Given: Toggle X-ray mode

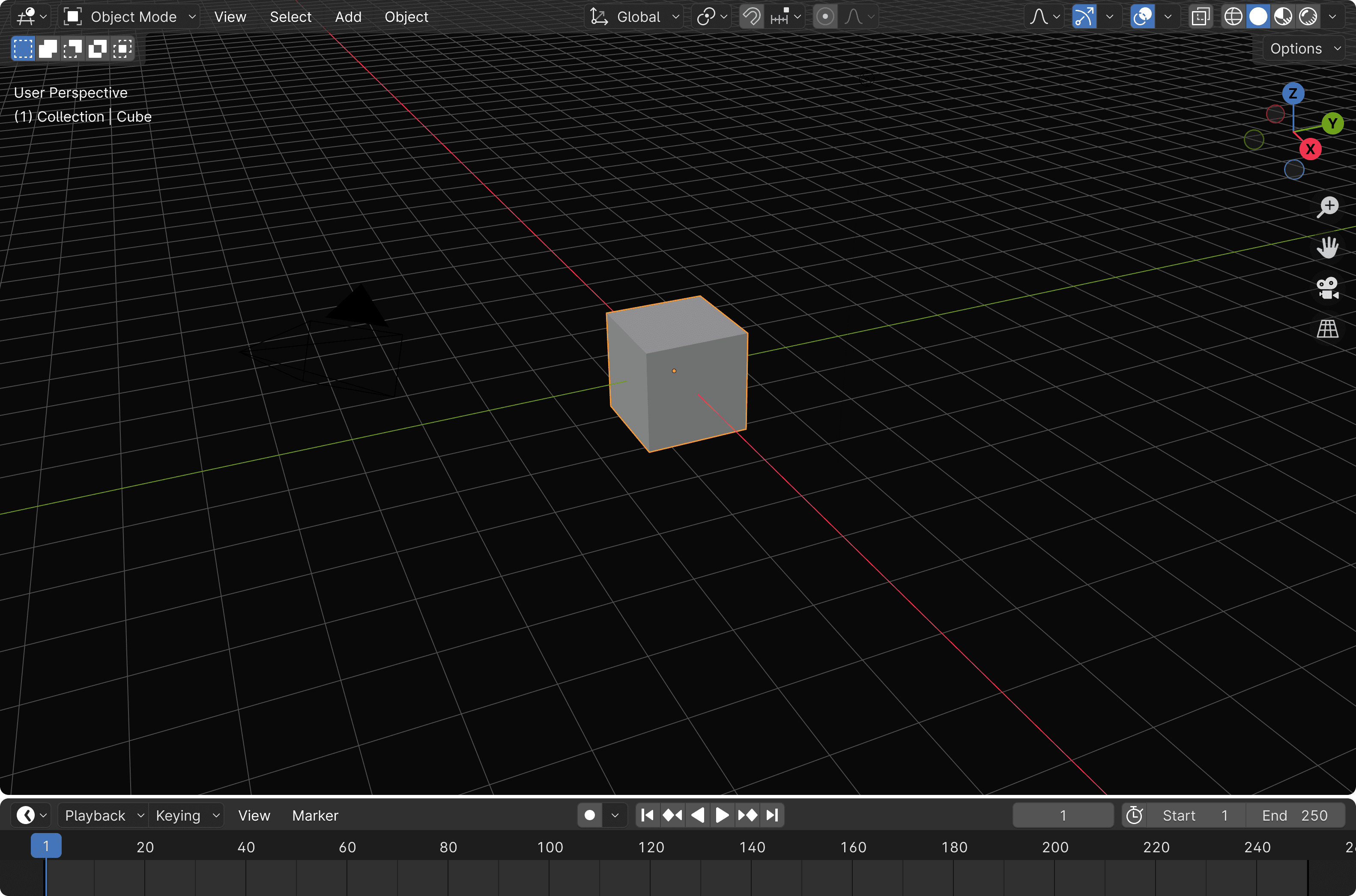Looking at the screenshot, I should pyautogui.click(x=1201, y=17).
